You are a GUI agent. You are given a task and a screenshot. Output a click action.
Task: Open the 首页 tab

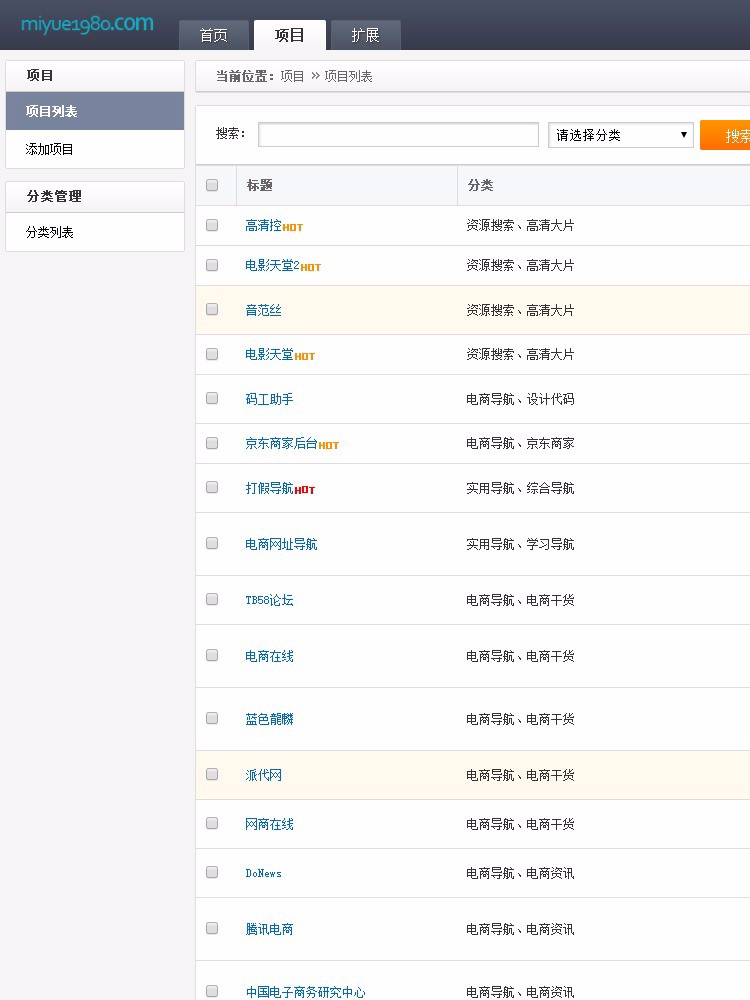(214, 35)
